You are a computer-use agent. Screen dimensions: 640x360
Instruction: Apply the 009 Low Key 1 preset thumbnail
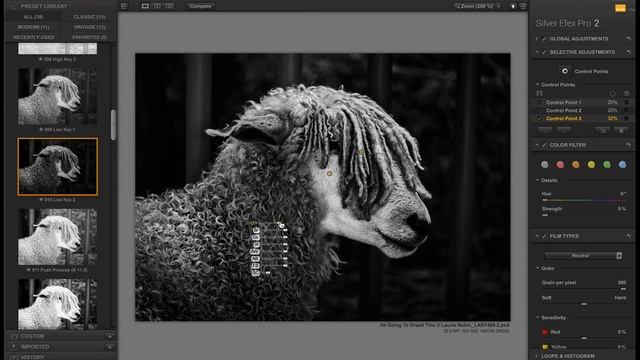click(x=58, y=96)
